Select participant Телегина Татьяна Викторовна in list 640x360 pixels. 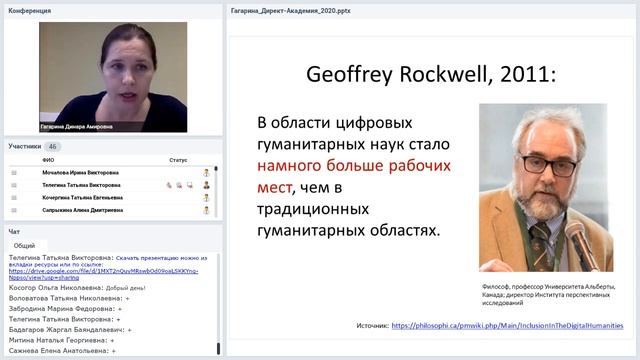(x=81, y=185)
